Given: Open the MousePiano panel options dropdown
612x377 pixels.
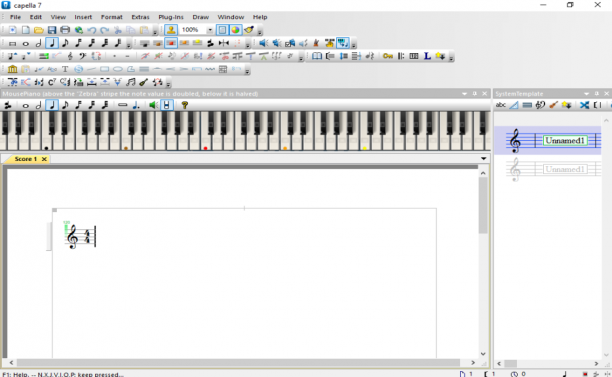Looking at the screenshot, I should point(464,94).
